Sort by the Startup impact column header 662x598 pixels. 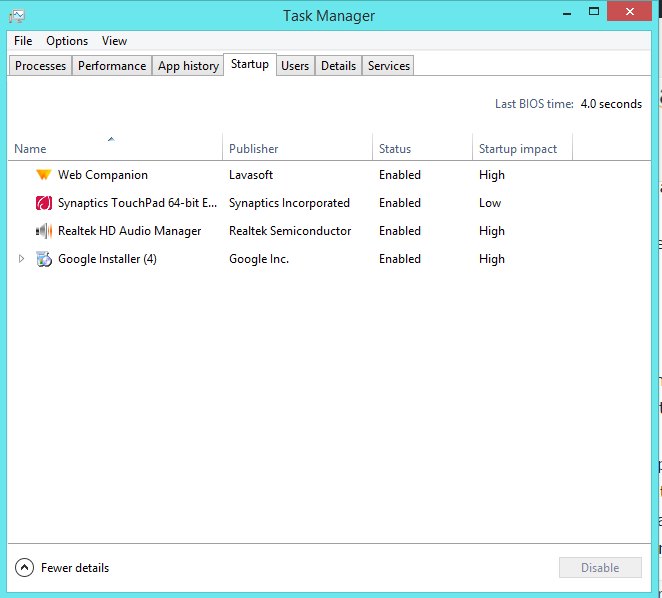click(x=522, y=149)
